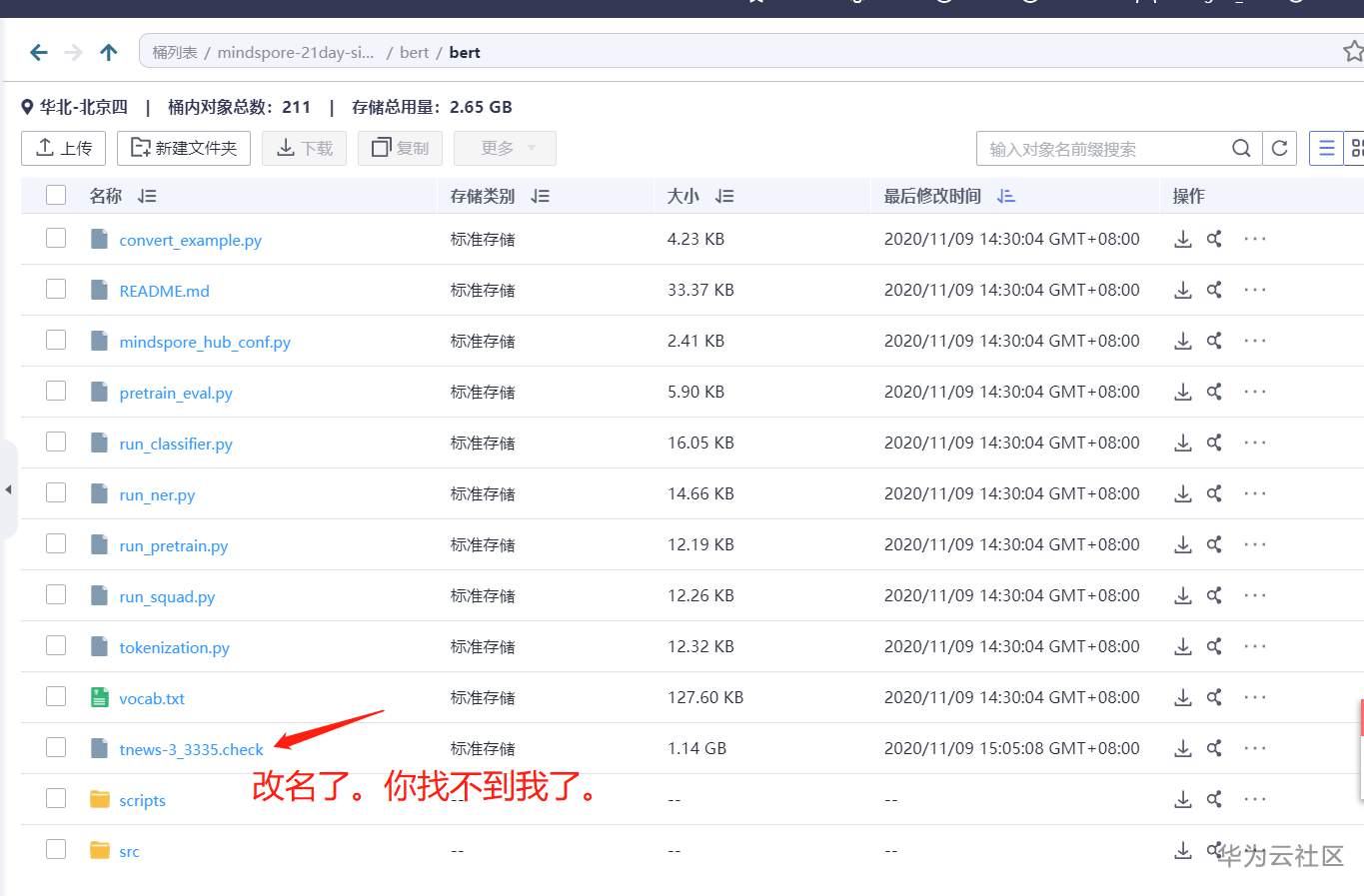Share the run_pretrain.py file
The width and height of the screenshot is (1364, 896).
[x=1214, y=544]
